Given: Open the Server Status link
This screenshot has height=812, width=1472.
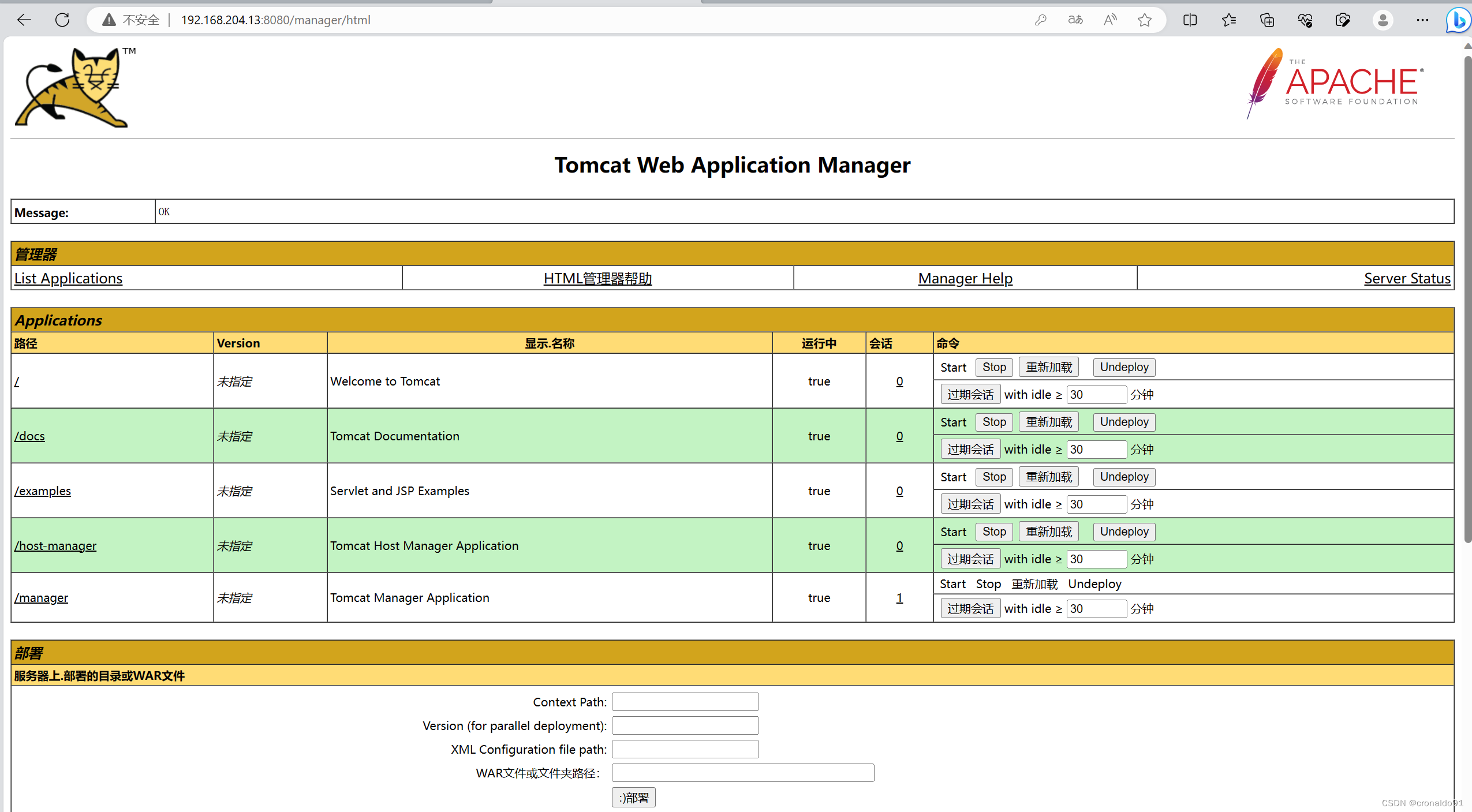Looking at the screenshot, I should (1407, 278).
